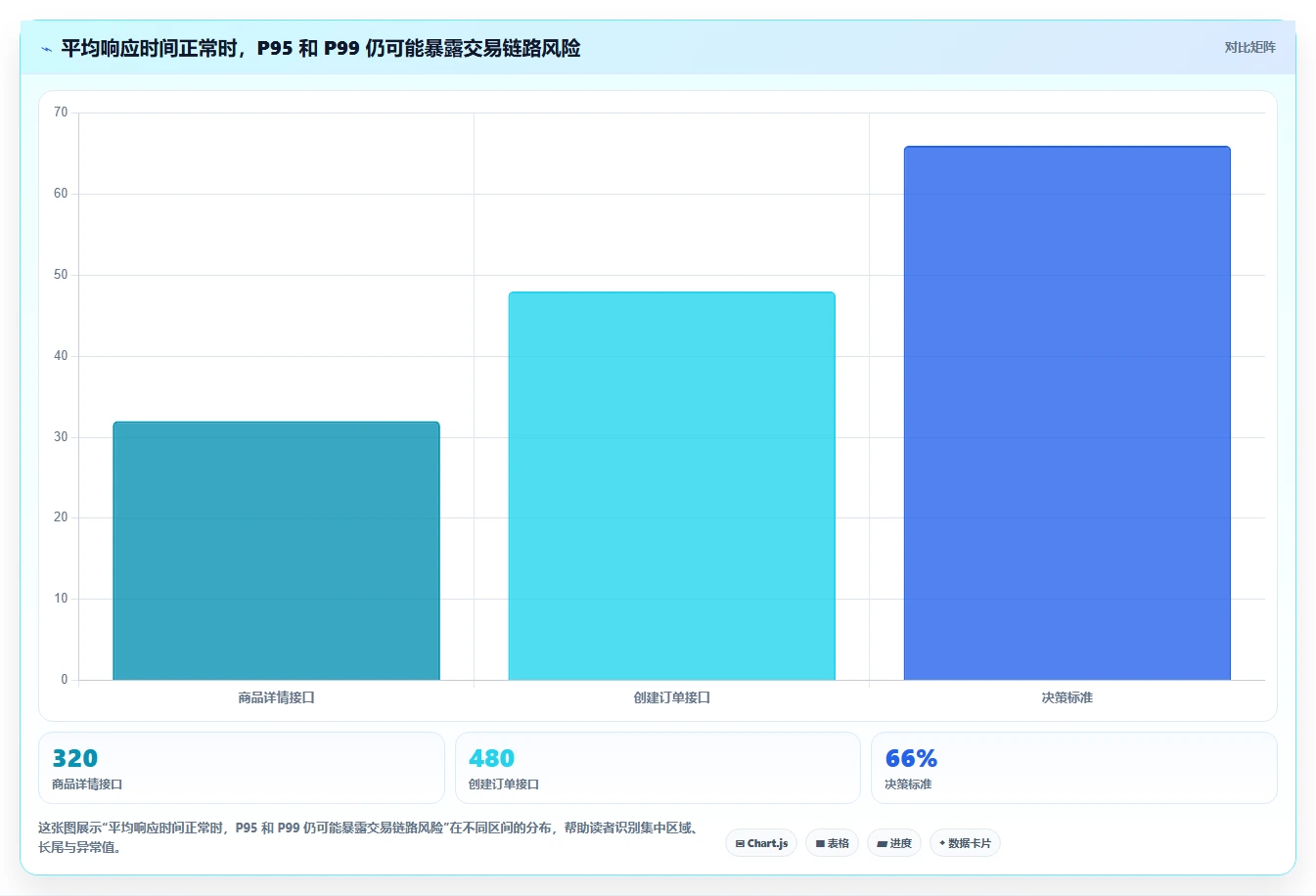Click the description paragraph starting 这张图展示

(x=370, y=837)
